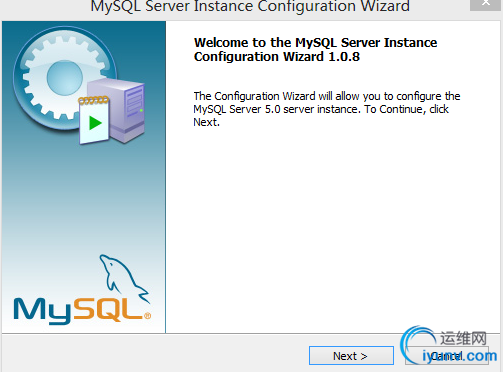Close the Configuration Wizard window
The image size is (503, 372).
click(x=485, y=4)
